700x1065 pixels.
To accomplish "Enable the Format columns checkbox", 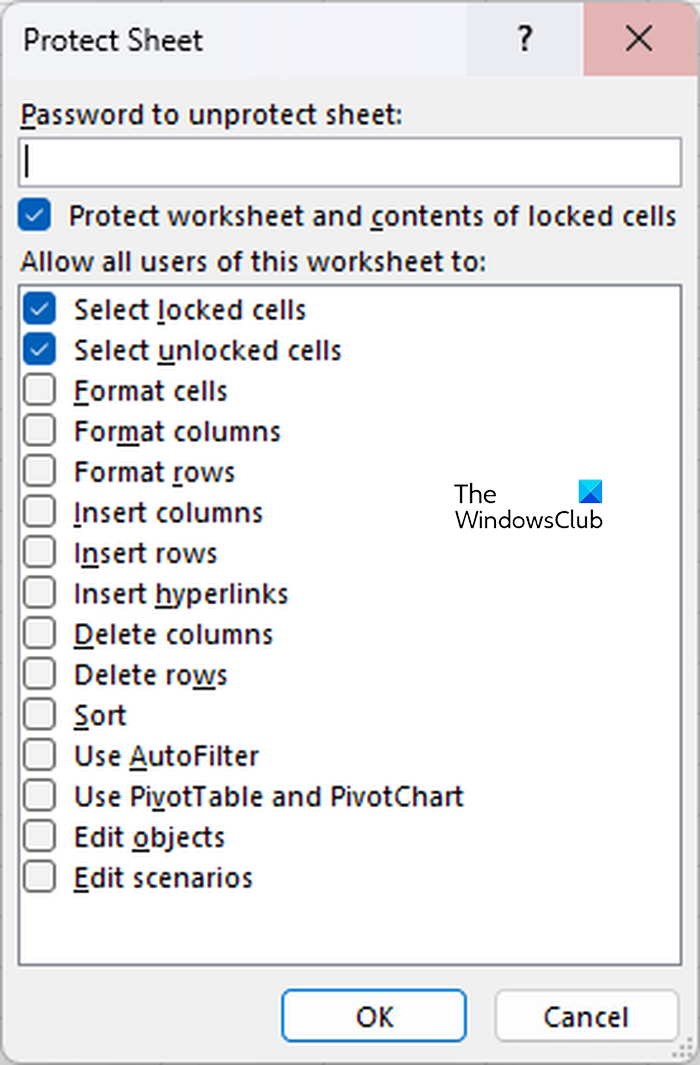I will [39, 431].
